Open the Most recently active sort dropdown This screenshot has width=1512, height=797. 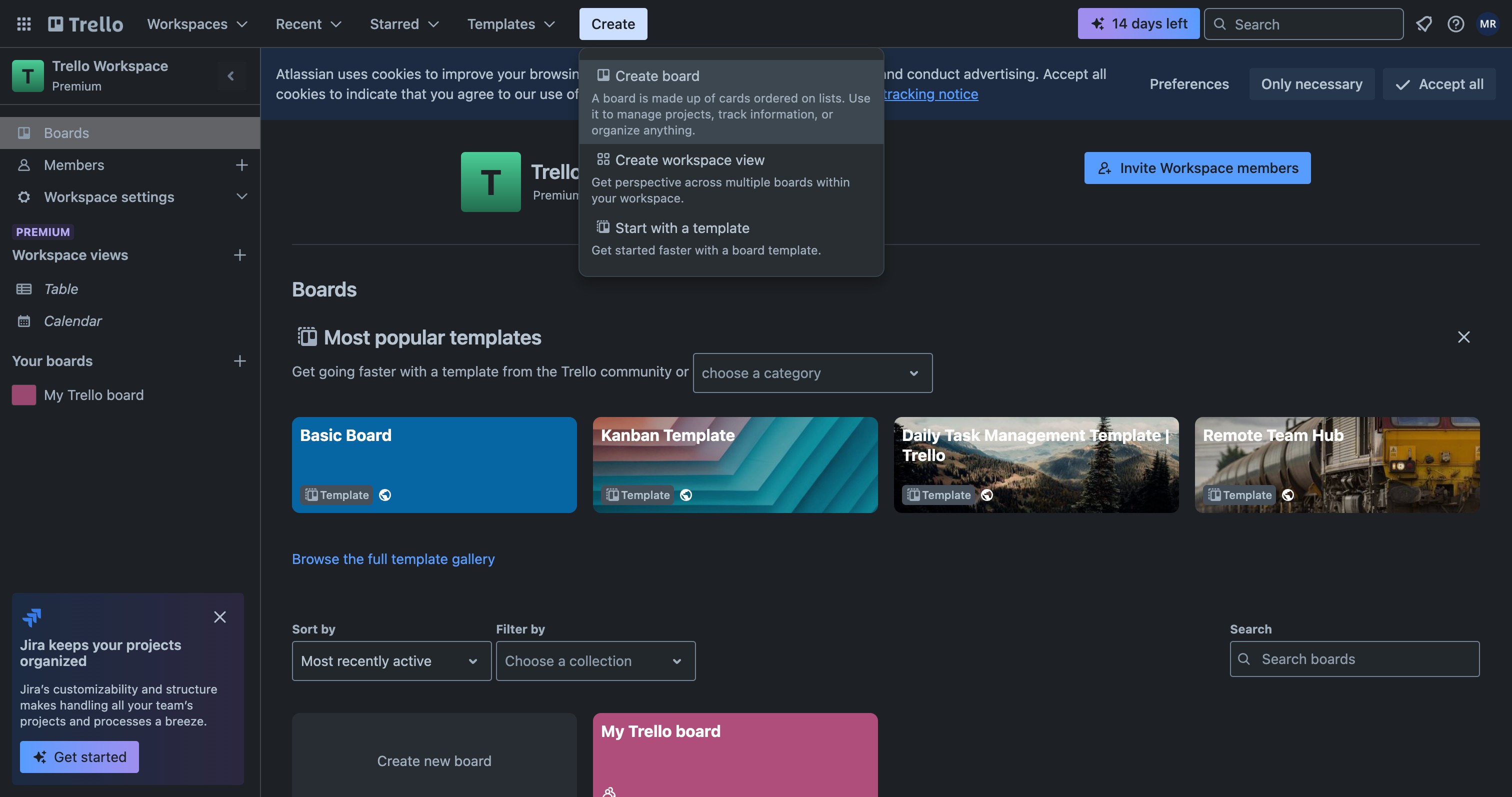[391, 661]
